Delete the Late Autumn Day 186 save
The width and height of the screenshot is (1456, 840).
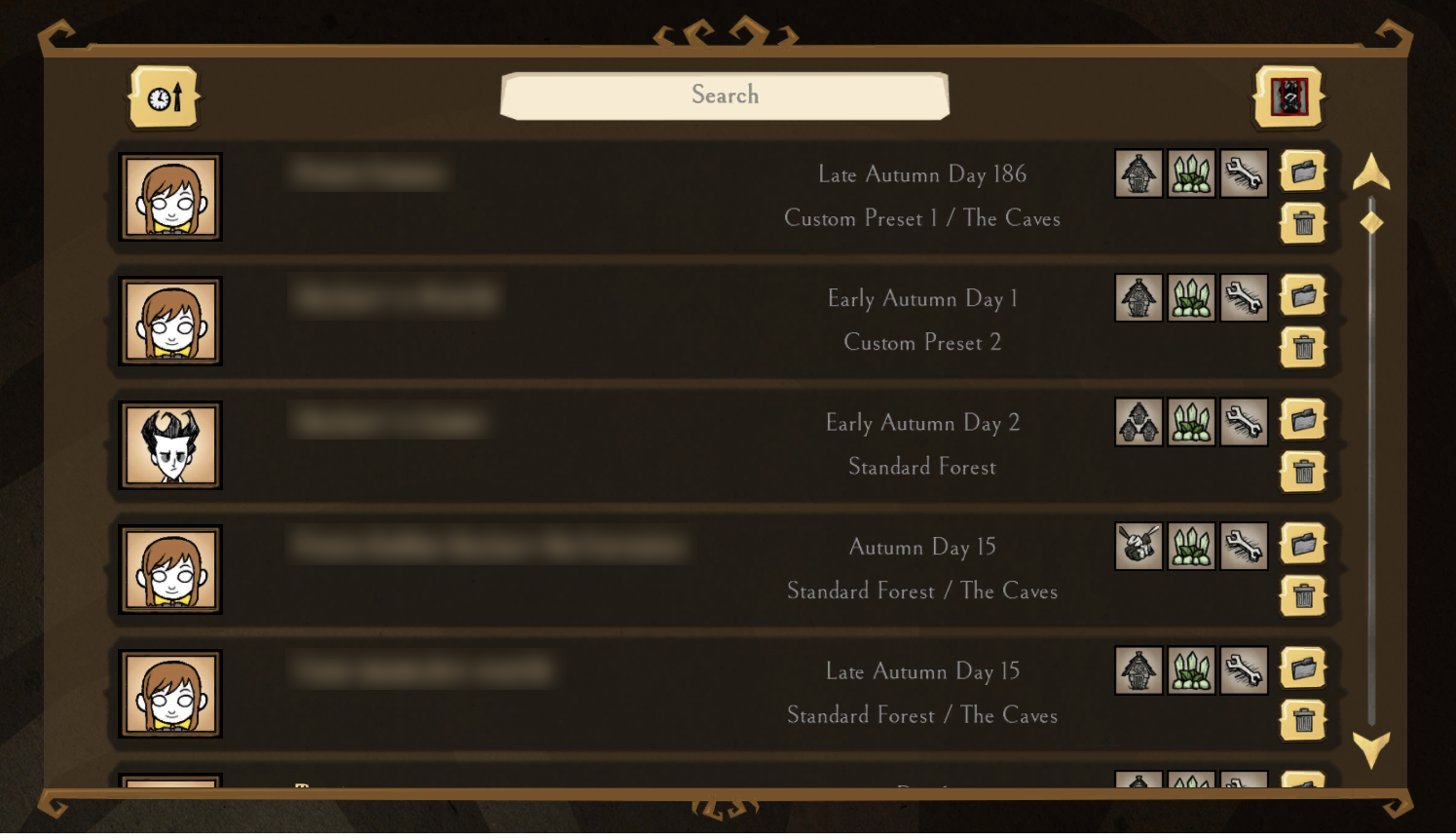1303,224
